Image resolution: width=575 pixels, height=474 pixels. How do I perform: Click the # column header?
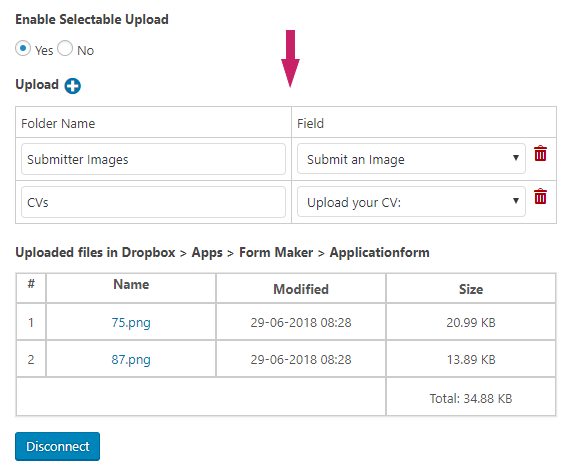click(31, 284)
